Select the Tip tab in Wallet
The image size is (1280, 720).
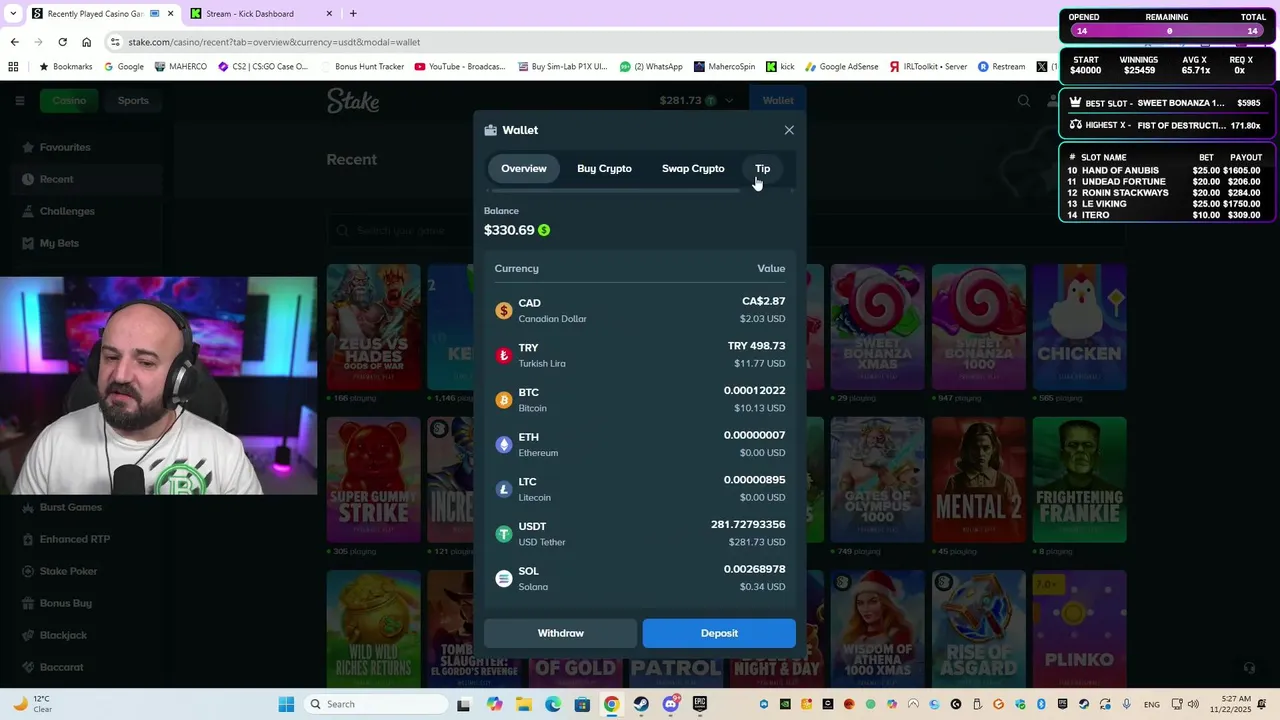pos(762,168)
